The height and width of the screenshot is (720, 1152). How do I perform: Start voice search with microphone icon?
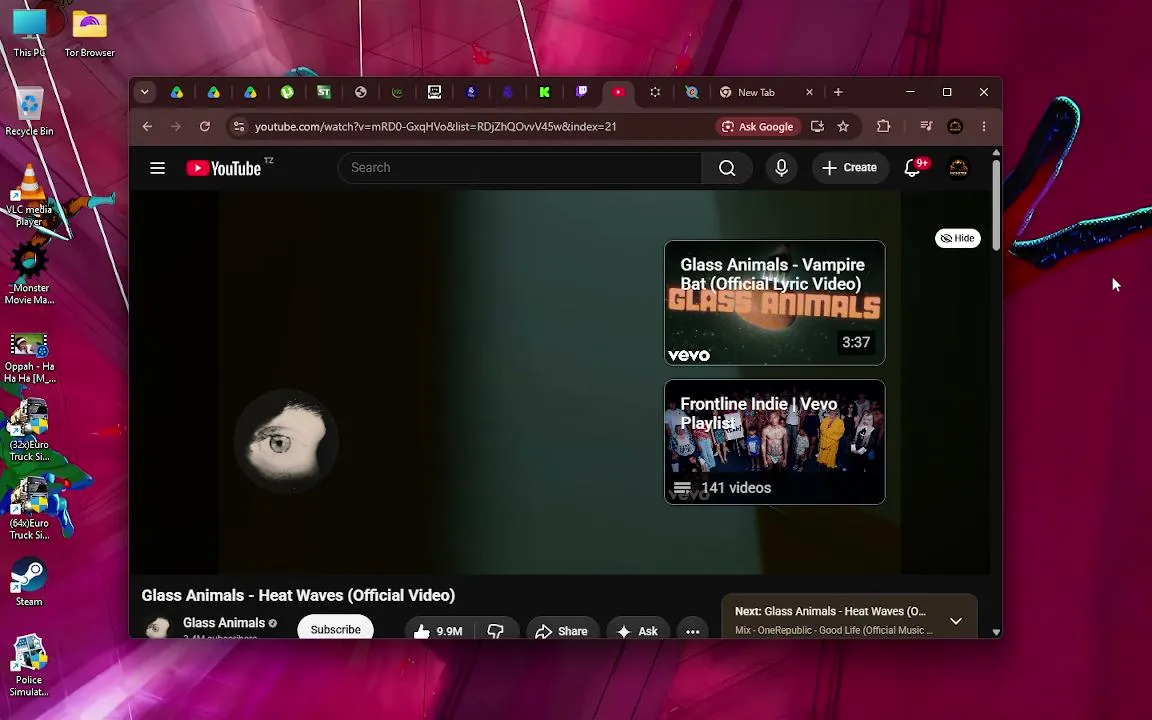[782, 168]
